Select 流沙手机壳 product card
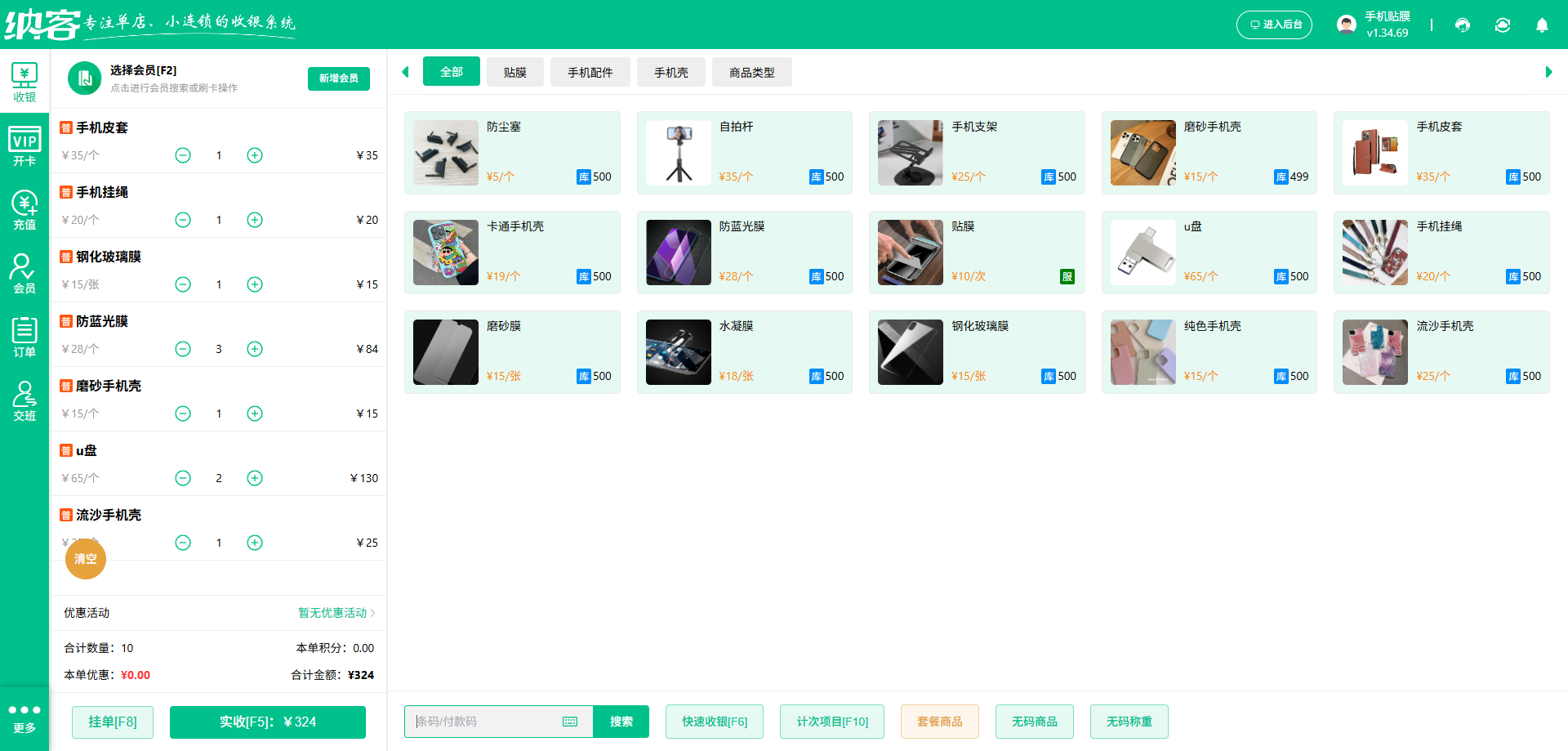 [1441, 352]
